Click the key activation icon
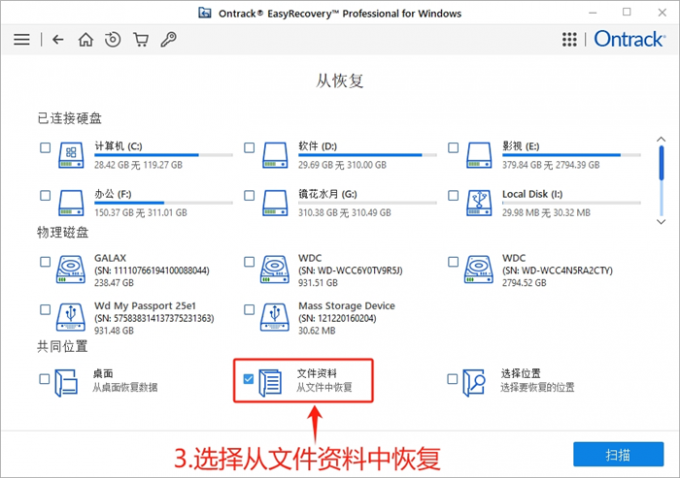The image size is (680, 478). coord(169,39)
